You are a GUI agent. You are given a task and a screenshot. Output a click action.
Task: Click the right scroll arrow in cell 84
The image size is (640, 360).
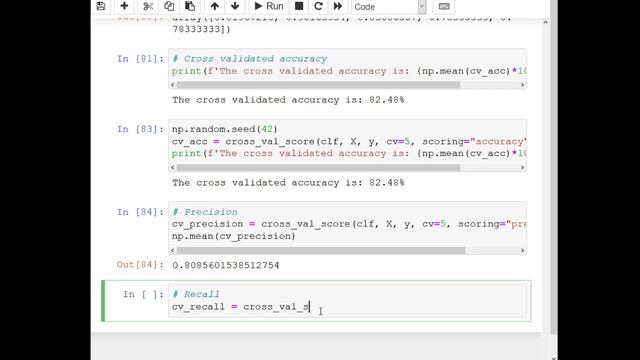click(522, 250)
